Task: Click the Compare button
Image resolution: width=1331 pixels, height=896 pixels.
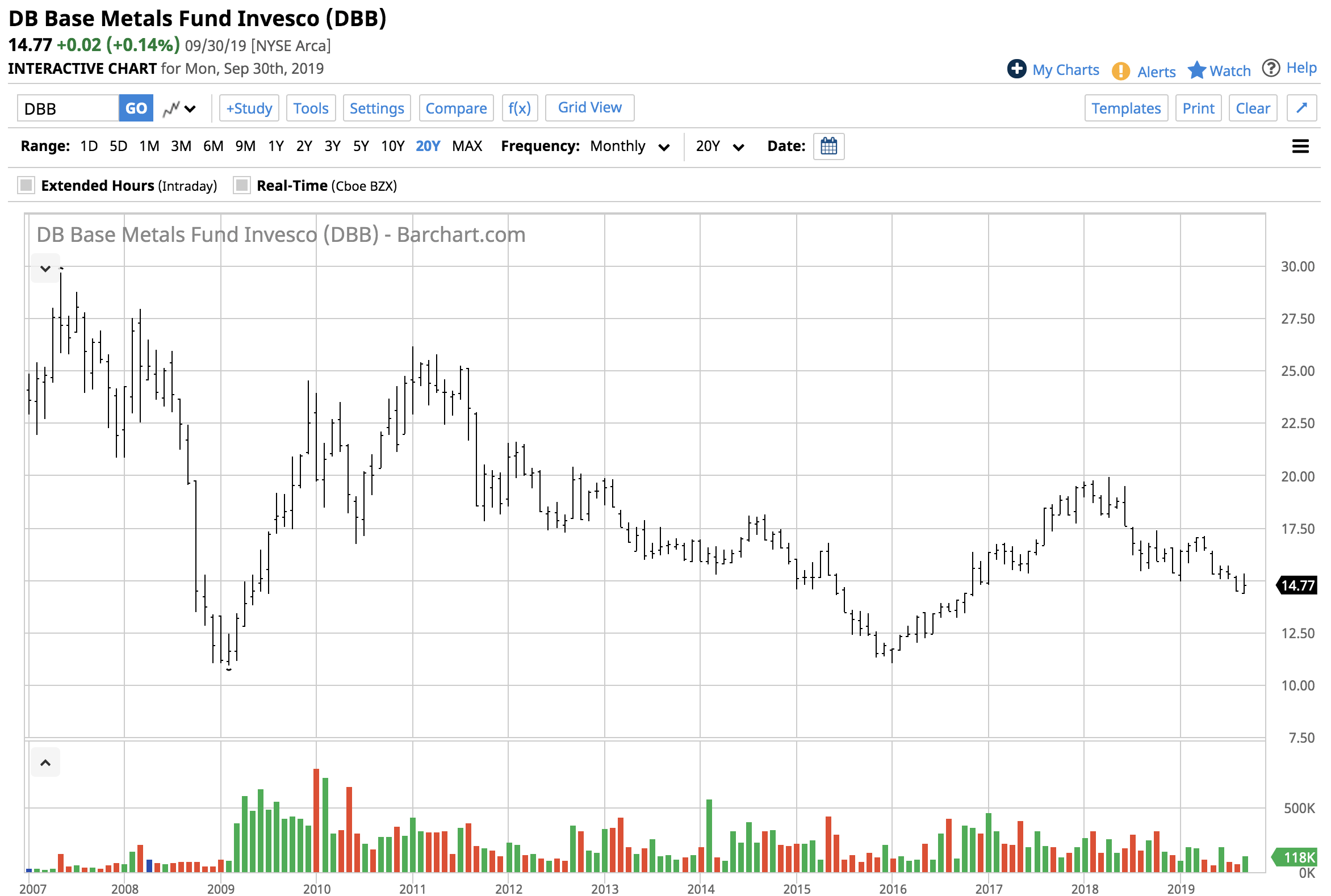Action: click(456, 108)
